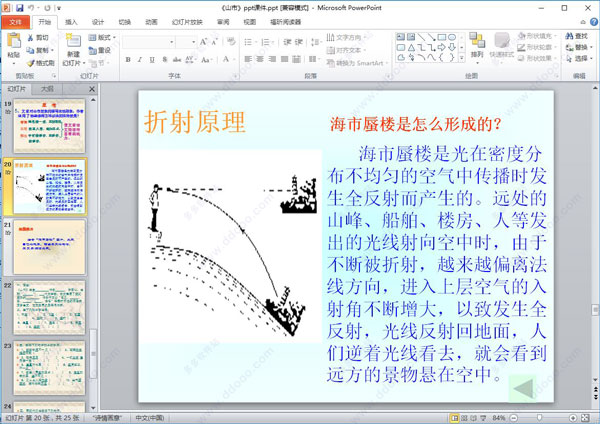
Task: Close the slide thumbnail pane
Action: pyautogui.click(x=92, y=89)
